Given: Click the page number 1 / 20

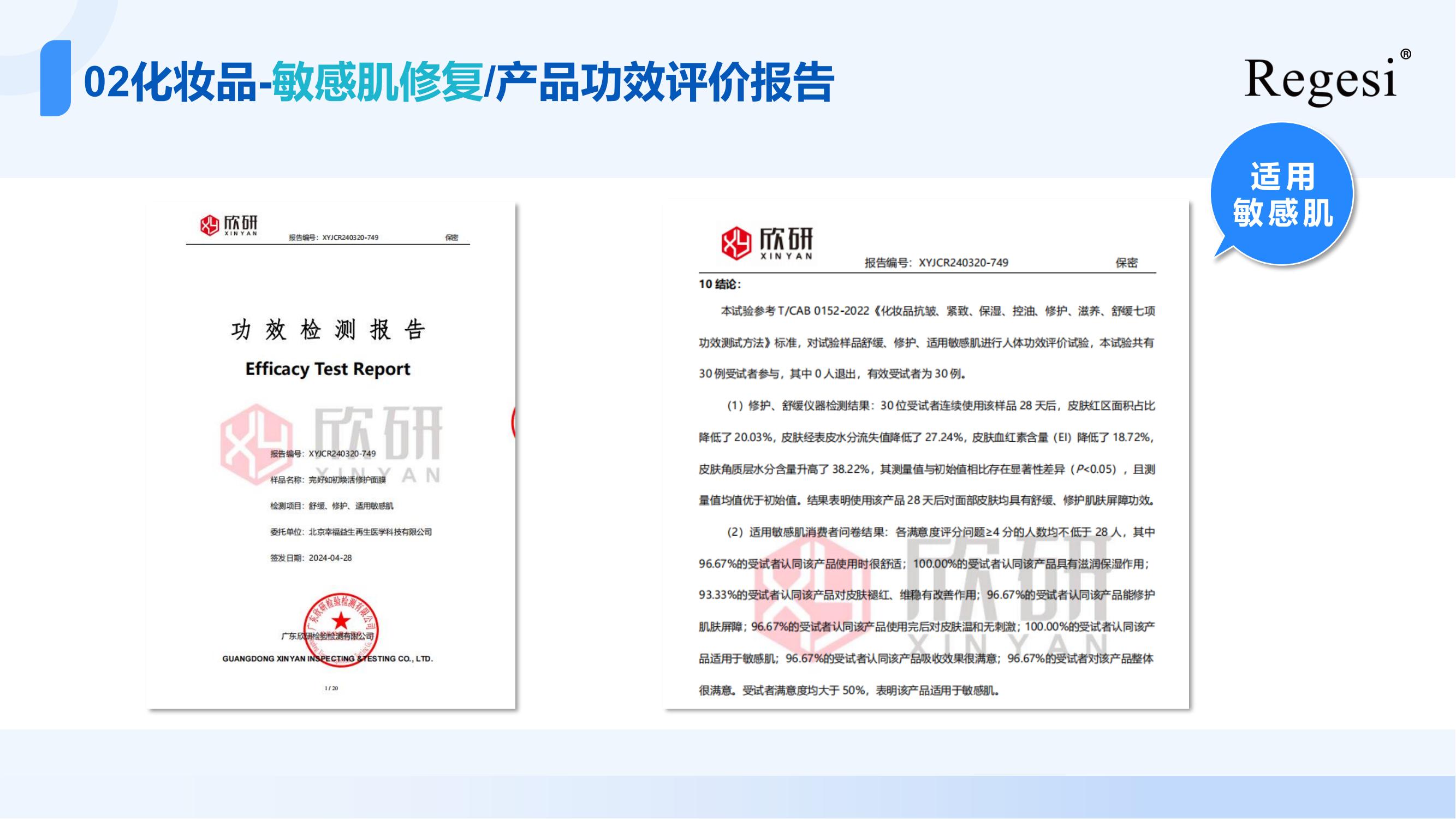Looking at the screenshot, I should [331, 688].
